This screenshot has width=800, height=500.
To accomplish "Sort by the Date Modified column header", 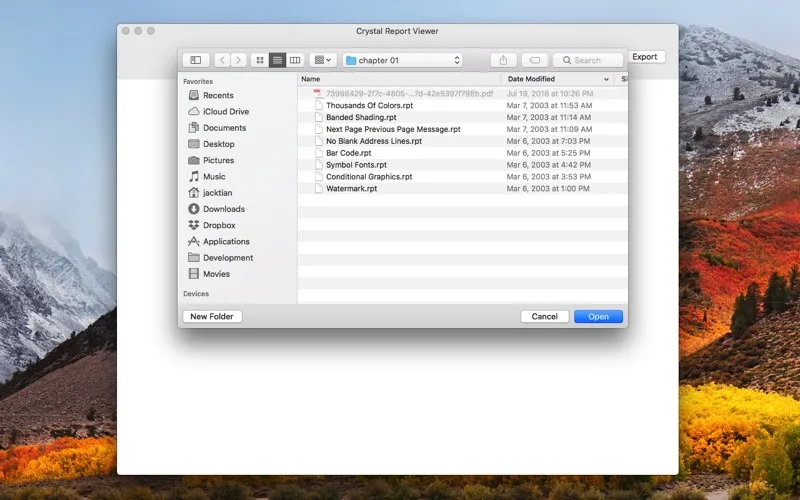I will coord(558,78).
